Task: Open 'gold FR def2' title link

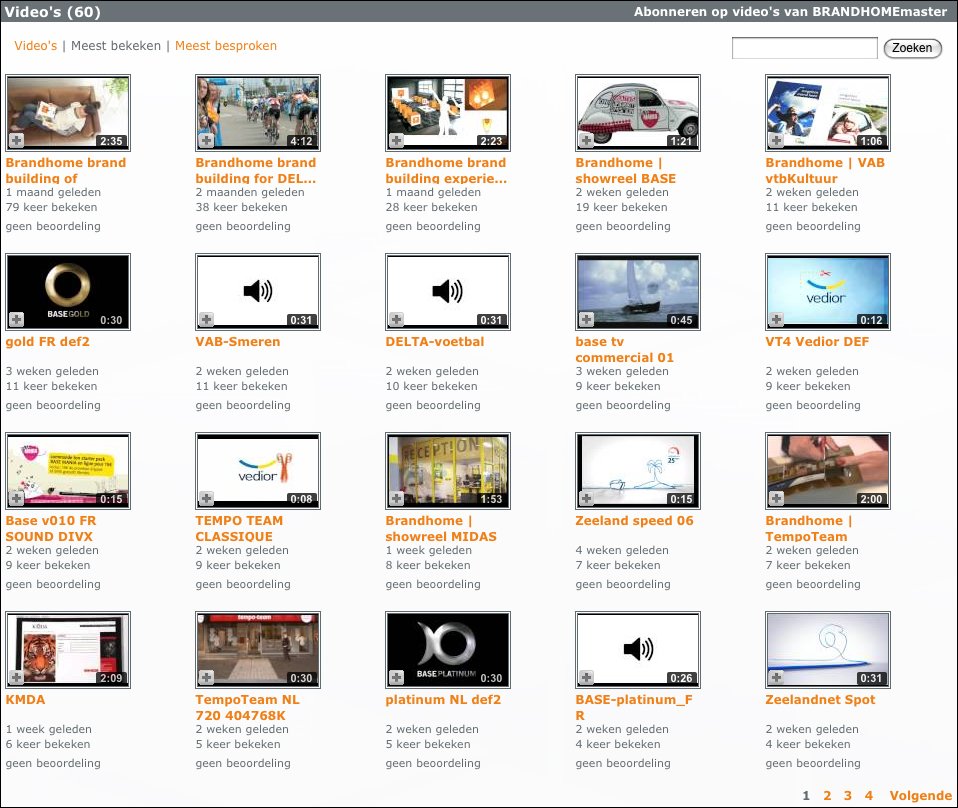Action: (48, 342)
